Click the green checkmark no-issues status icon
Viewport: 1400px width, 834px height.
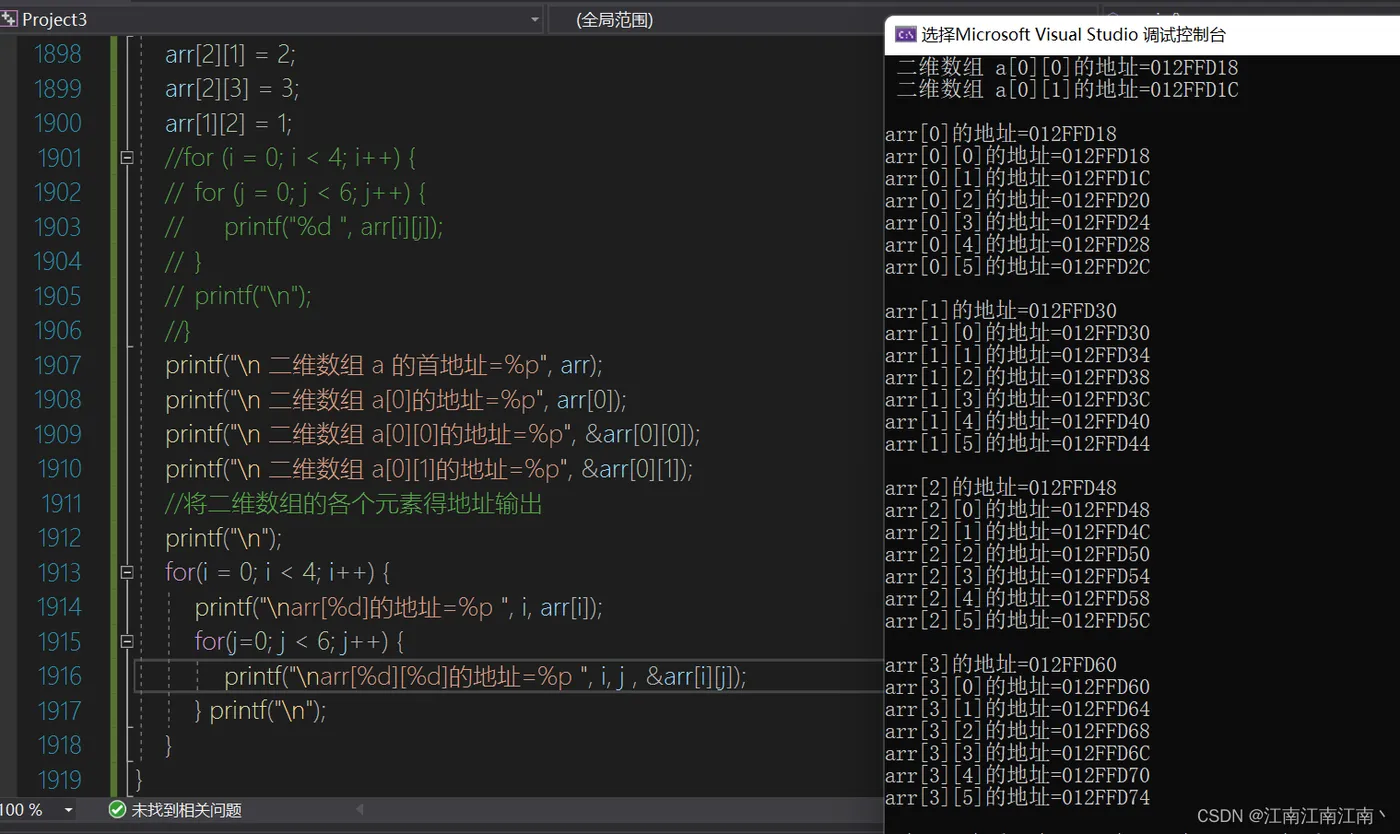click(x=117, y=810)
